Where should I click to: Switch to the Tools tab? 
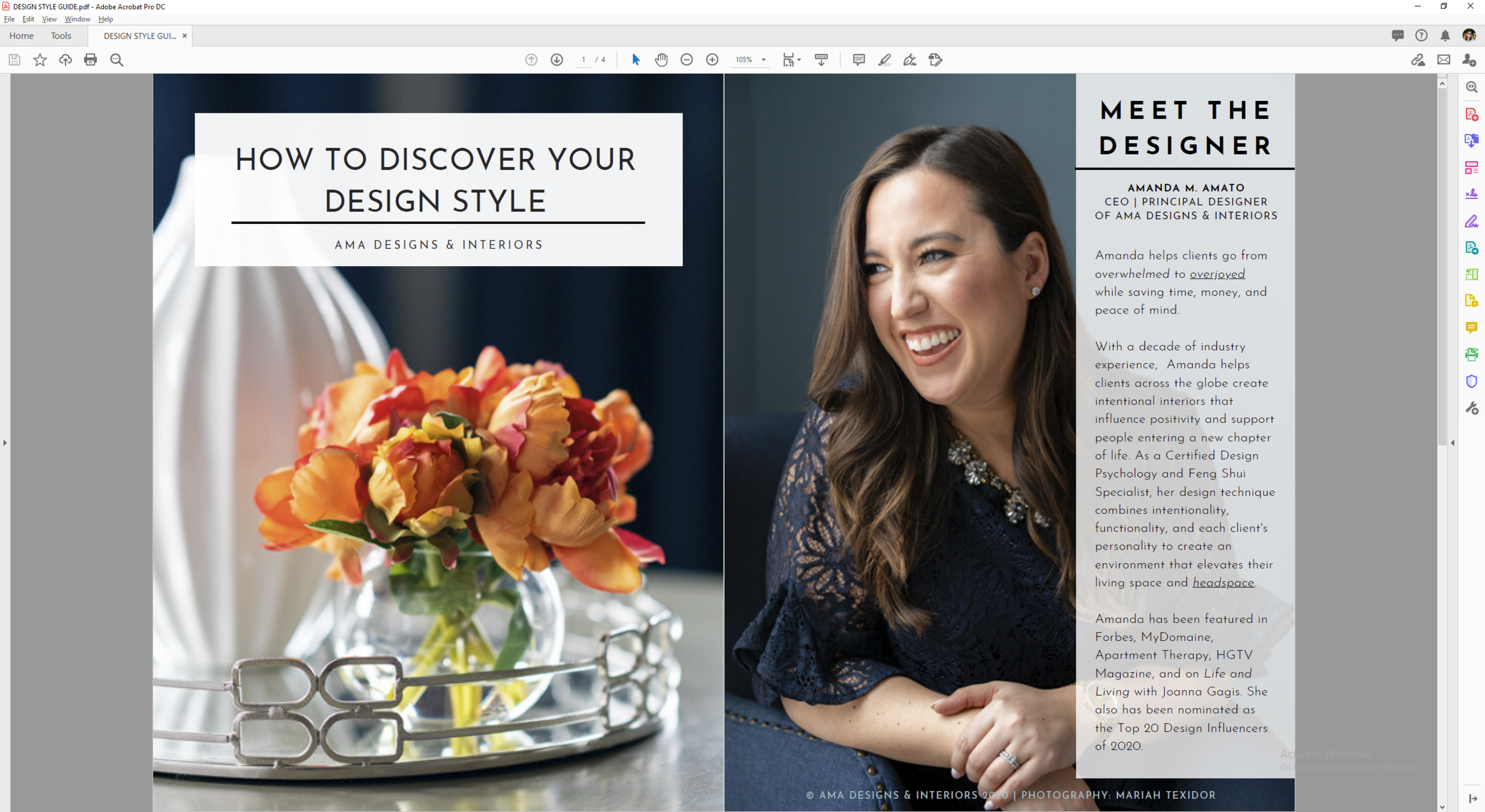tap(61, 36)
